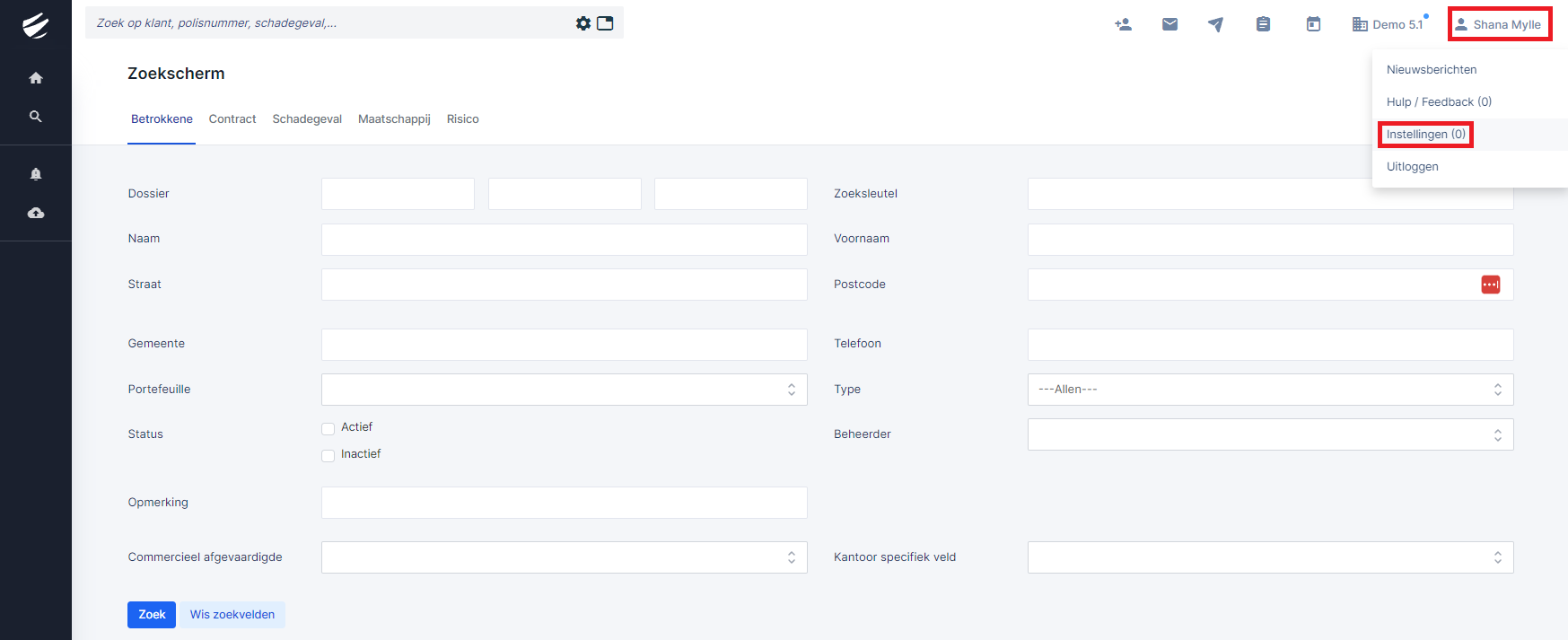Check the Inactief status checkbox
This screenshot has width=1568, height=640.
(328, 455)
